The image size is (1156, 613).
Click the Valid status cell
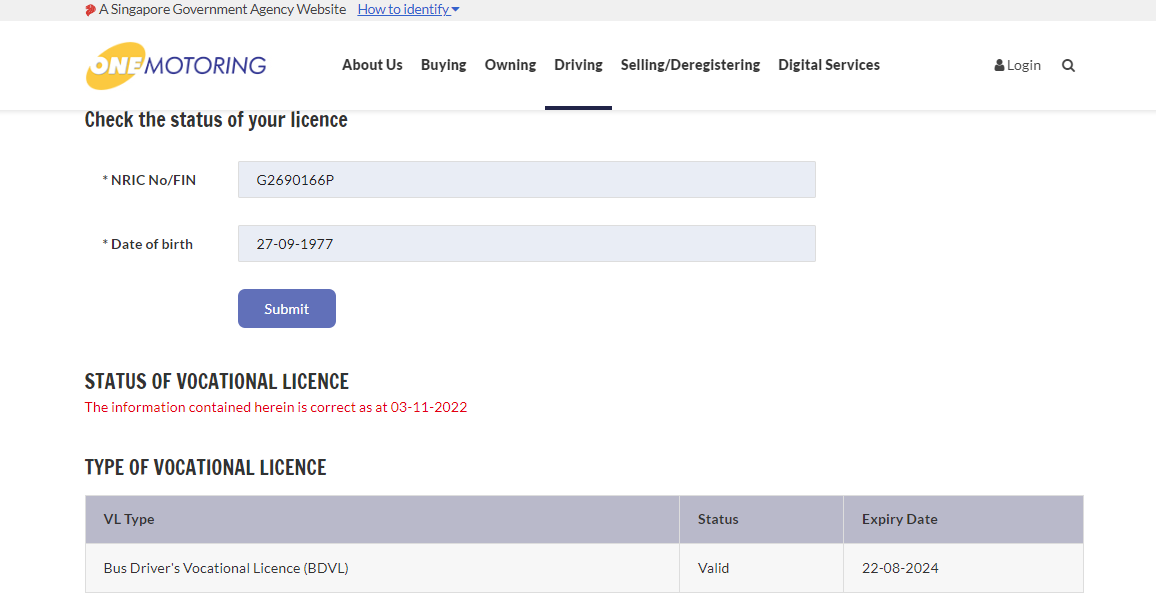tap(713, 568)
